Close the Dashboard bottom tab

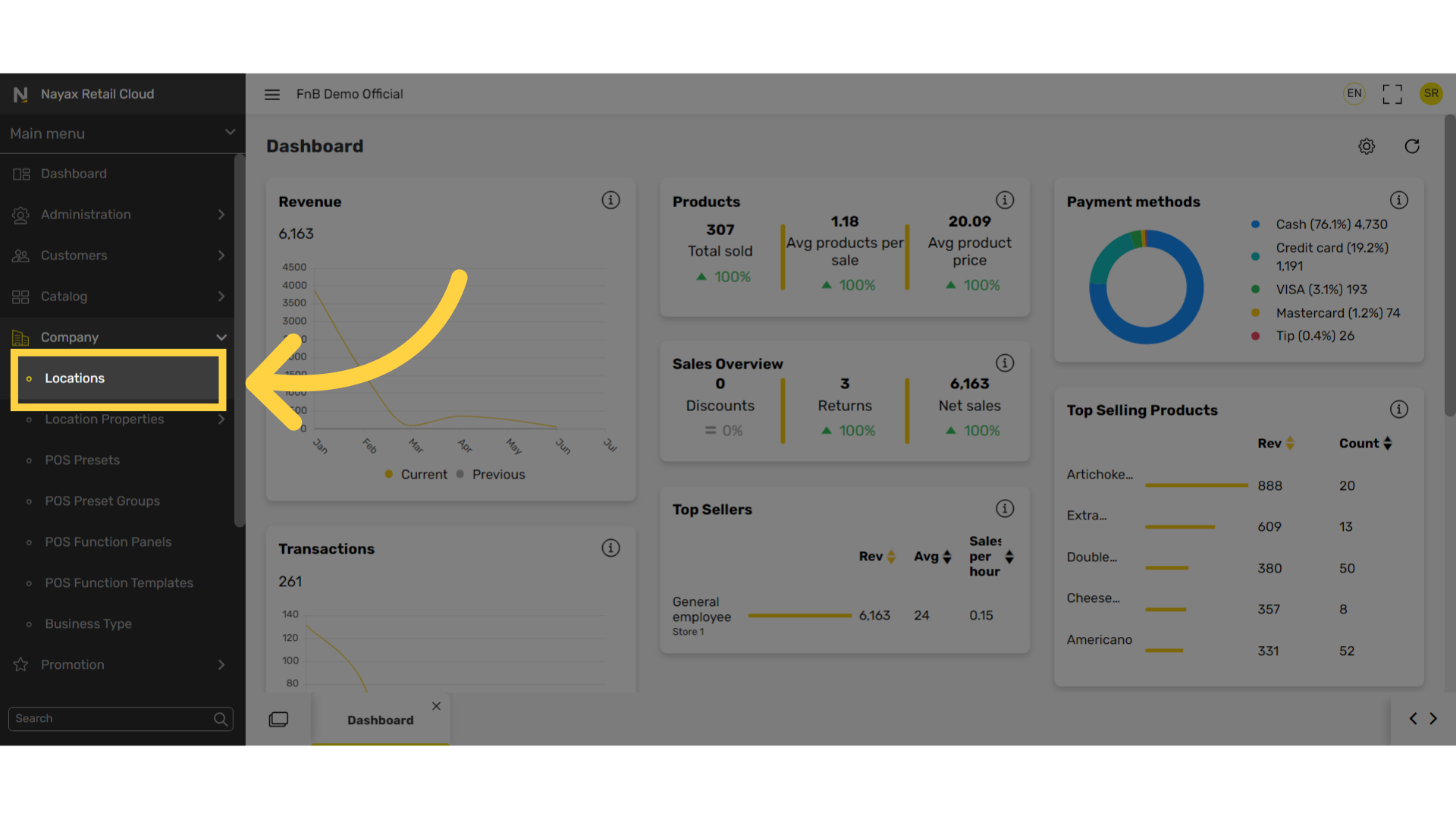[436, 706]
